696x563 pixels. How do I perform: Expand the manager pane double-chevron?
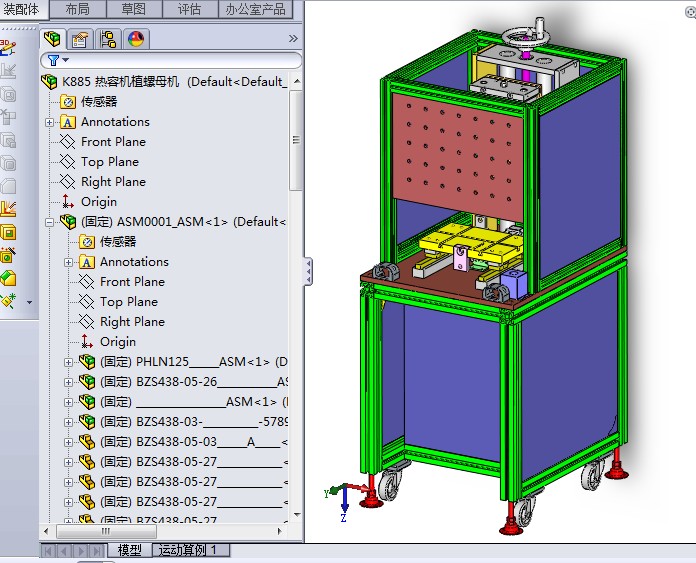coord(293,39)
